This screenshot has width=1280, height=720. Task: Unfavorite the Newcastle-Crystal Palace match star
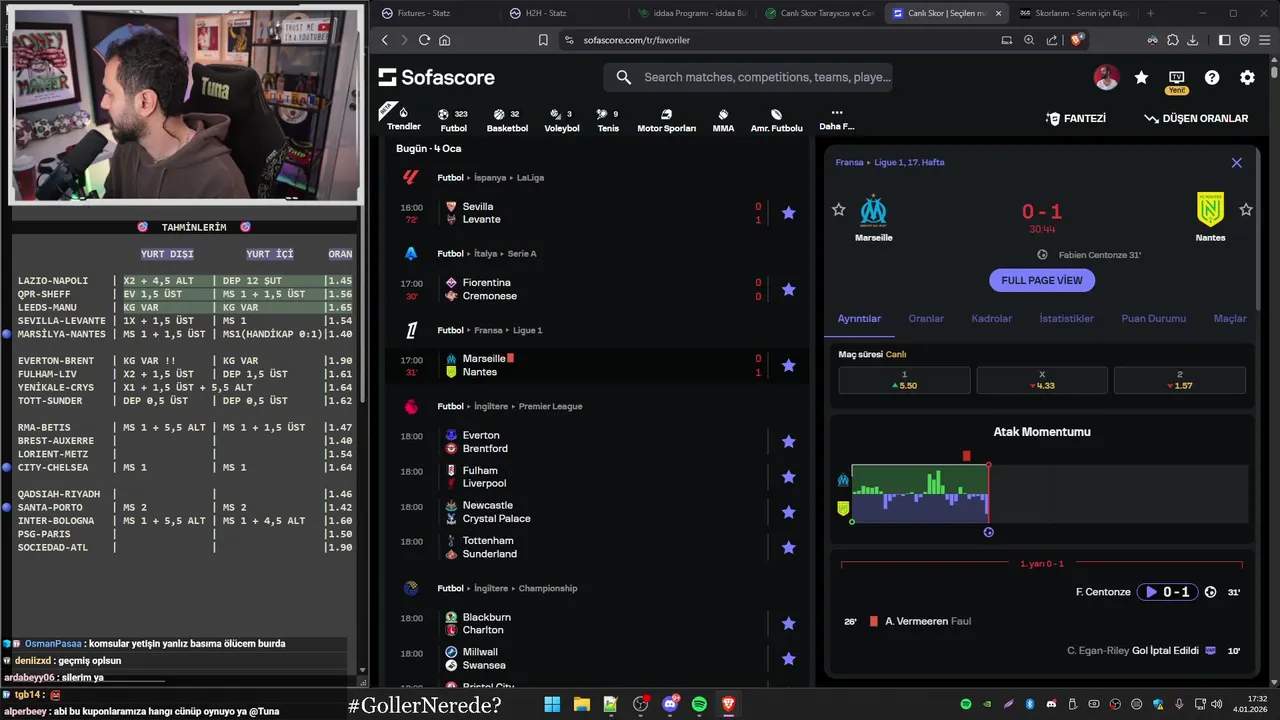[x=788, y=512]
